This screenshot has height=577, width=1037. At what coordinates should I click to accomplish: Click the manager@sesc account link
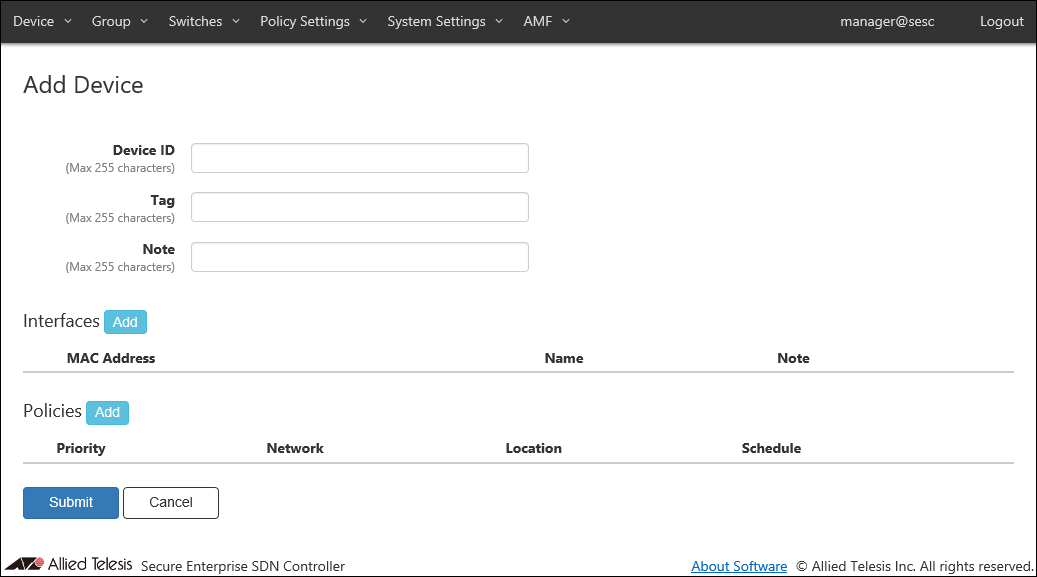click(x=887, y=21)
